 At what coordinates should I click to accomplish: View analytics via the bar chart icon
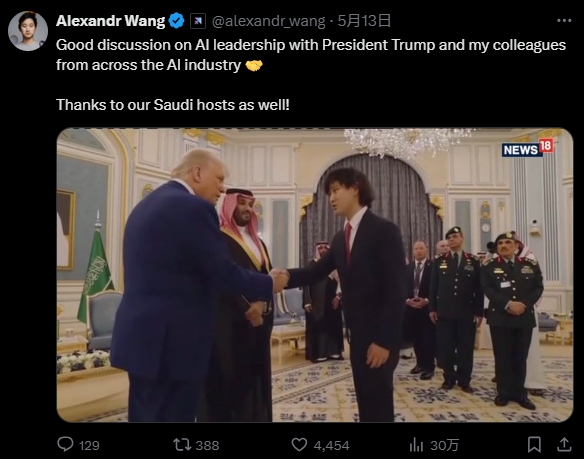[416, 444]
